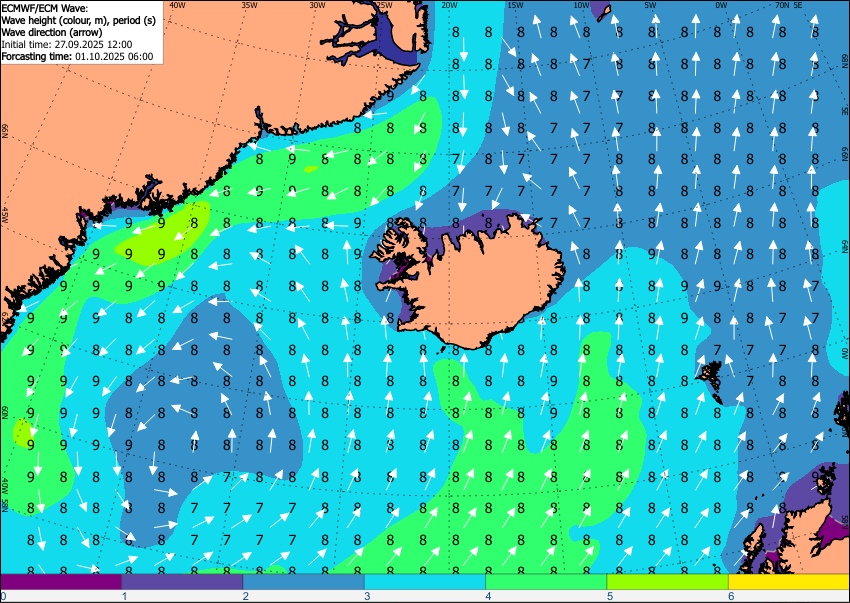Click the legend scale number 5
The height and width of the screenshot is (603, 850).
point(610,596)
